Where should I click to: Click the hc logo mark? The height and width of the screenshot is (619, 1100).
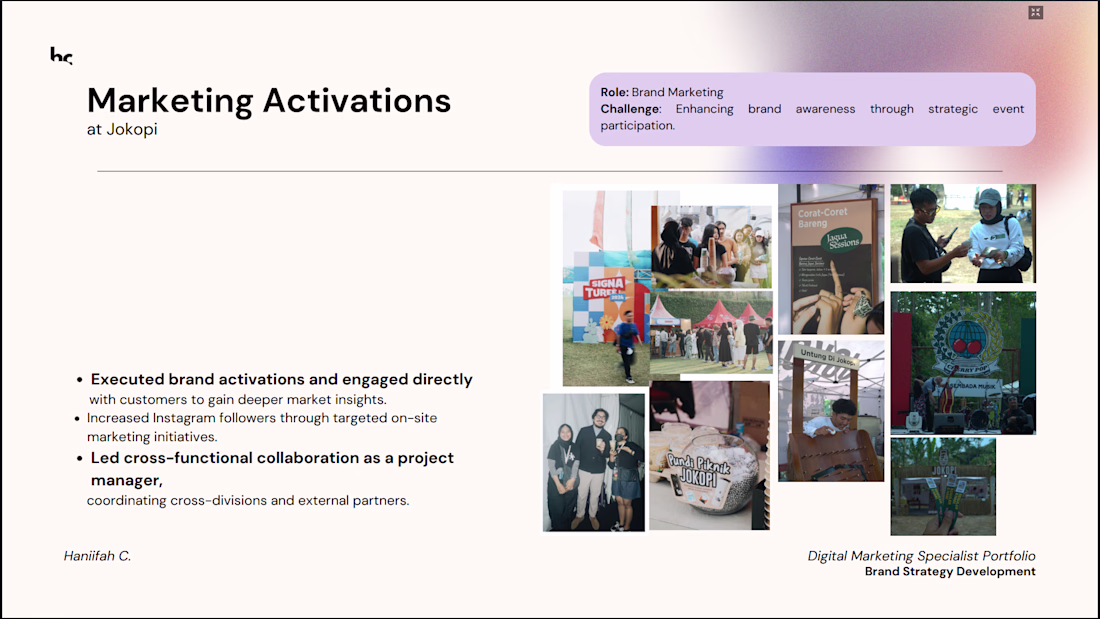[x=61, y=55]
